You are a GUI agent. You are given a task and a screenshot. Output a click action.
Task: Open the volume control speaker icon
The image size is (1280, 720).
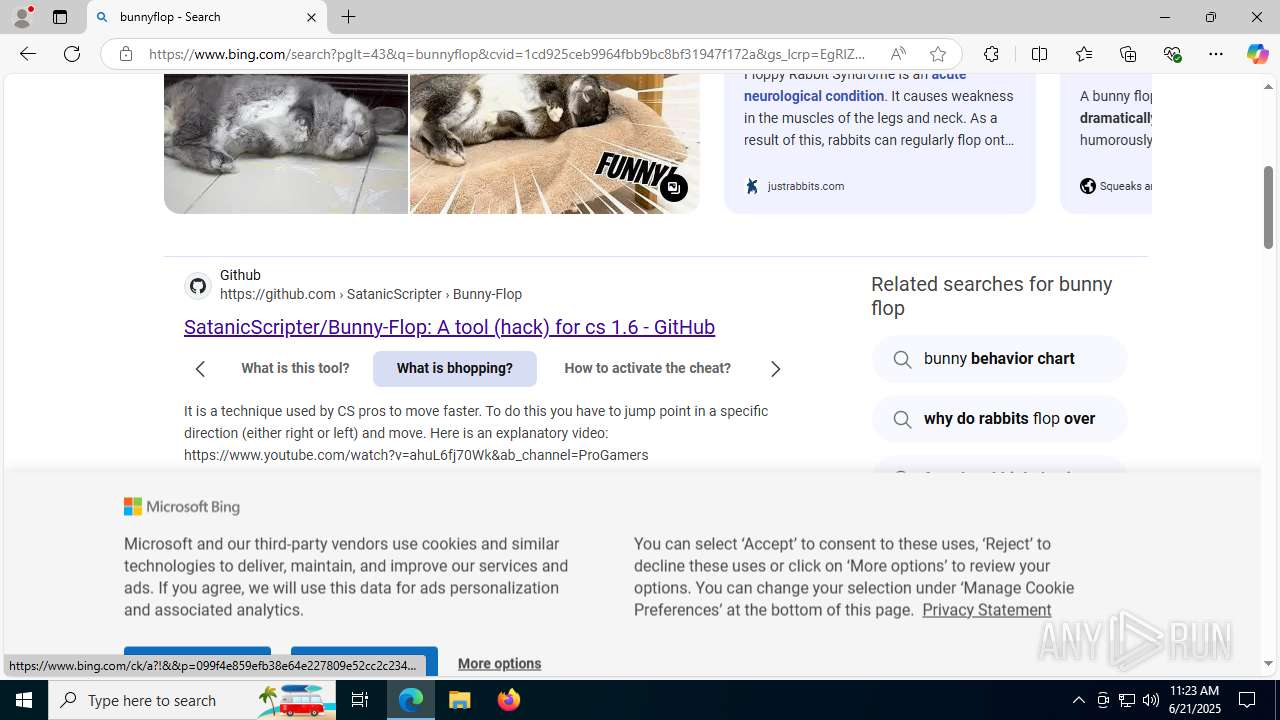point(1151,700)
